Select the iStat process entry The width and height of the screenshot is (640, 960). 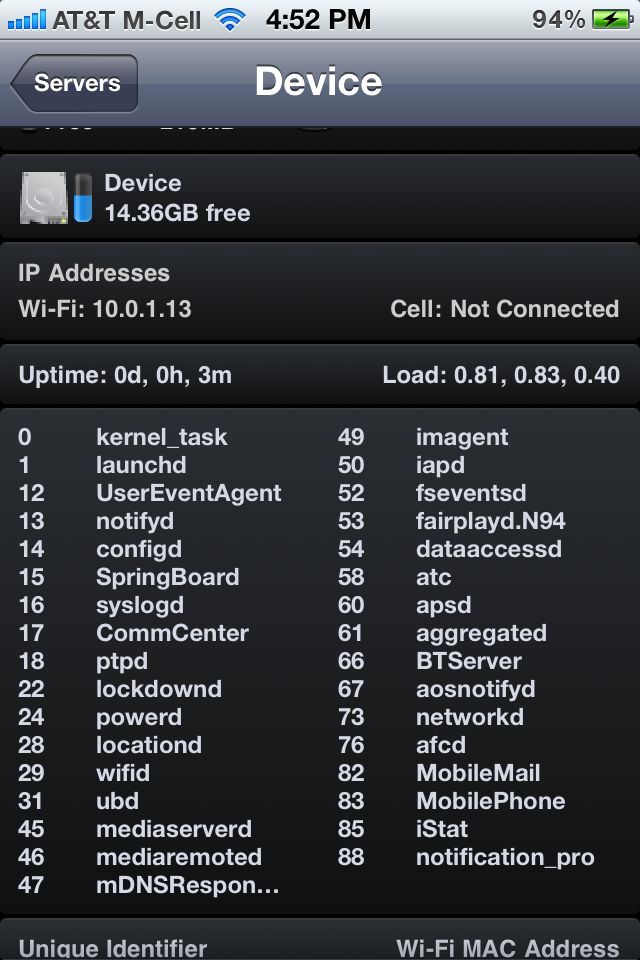(402, 829)
